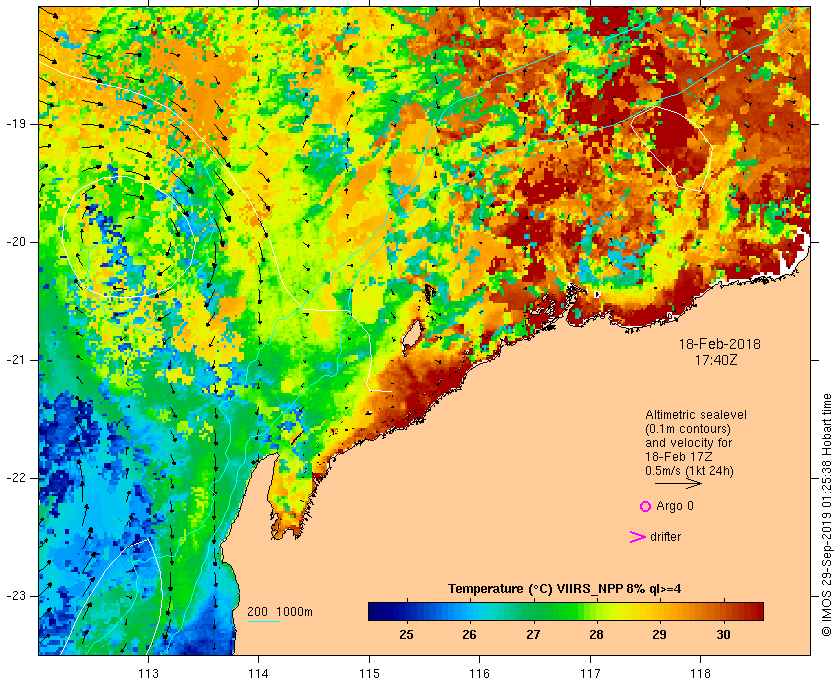
Task: Click the time label 17:40Z
Action: point(716,360)
